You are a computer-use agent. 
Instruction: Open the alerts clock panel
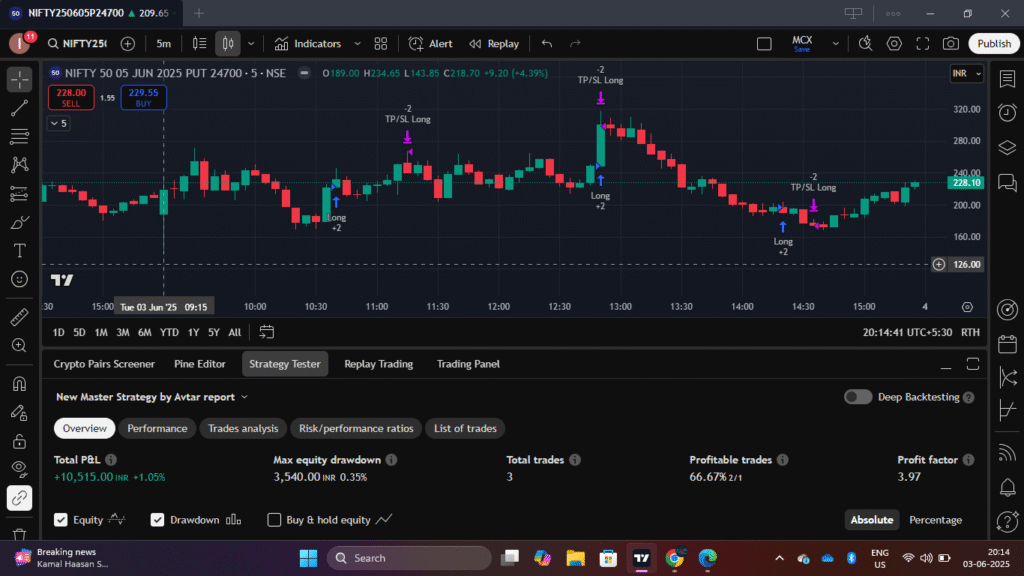point(1007,113)
